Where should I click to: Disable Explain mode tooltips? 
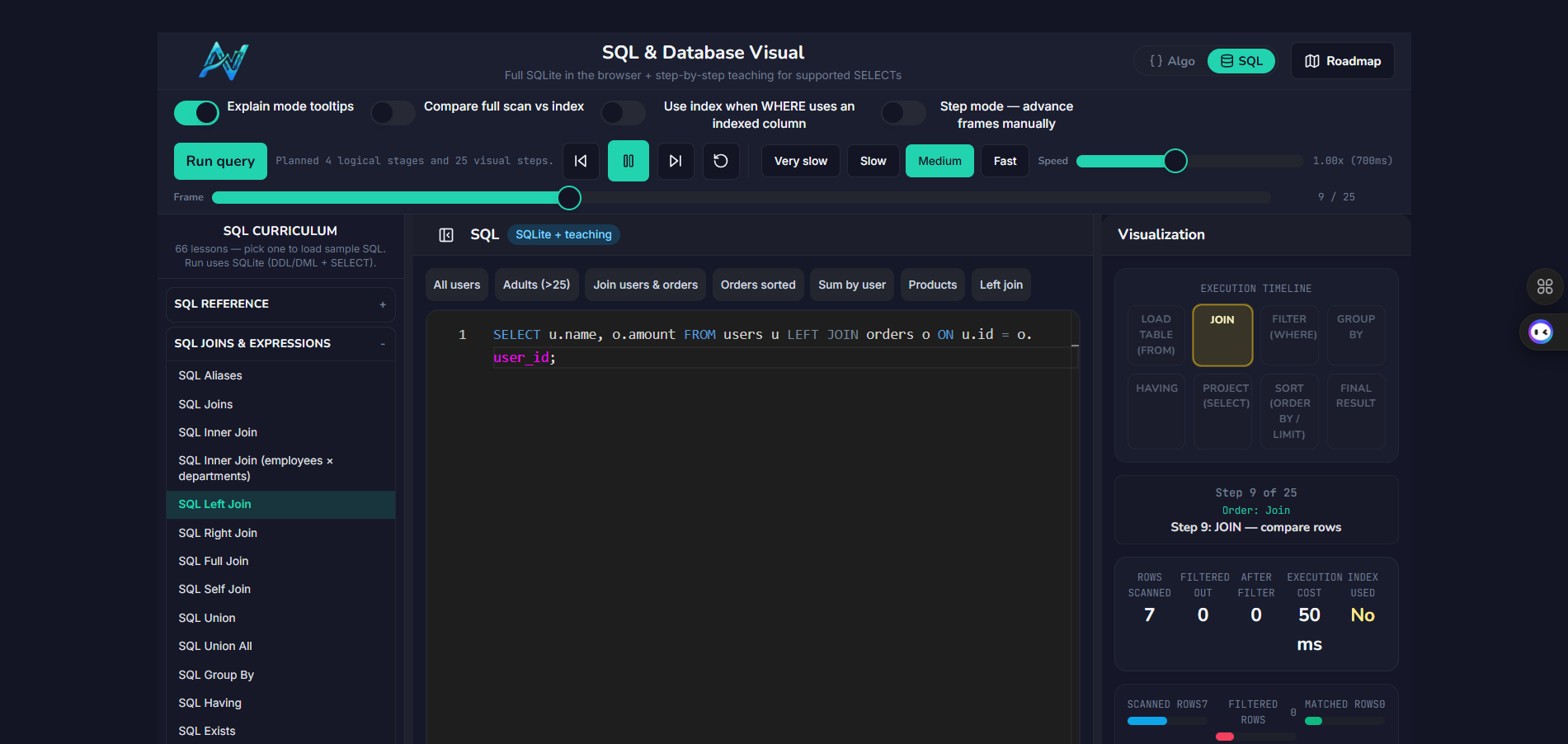196,113
